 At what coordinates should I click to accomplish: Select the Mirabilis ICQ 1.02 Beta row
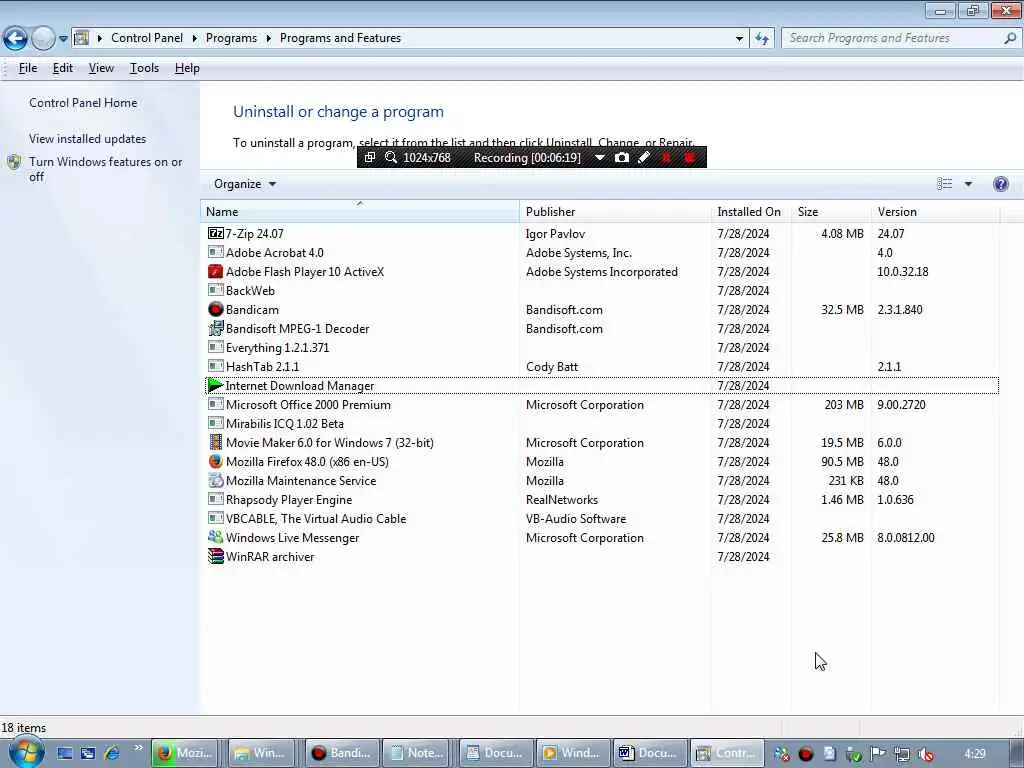pos(602,423)
